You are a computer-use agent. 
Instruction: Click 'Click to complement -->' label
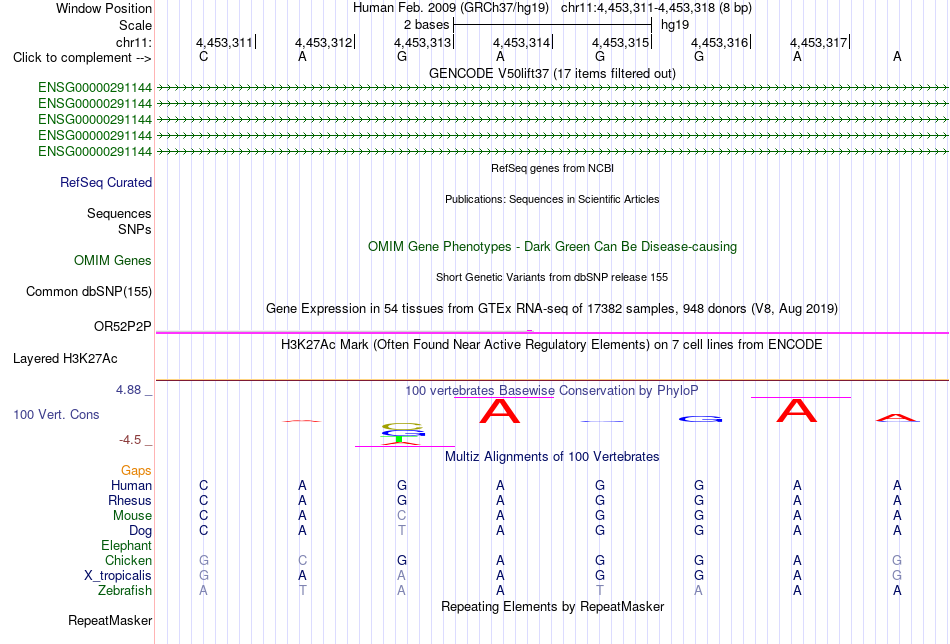(x=82, y=58)
